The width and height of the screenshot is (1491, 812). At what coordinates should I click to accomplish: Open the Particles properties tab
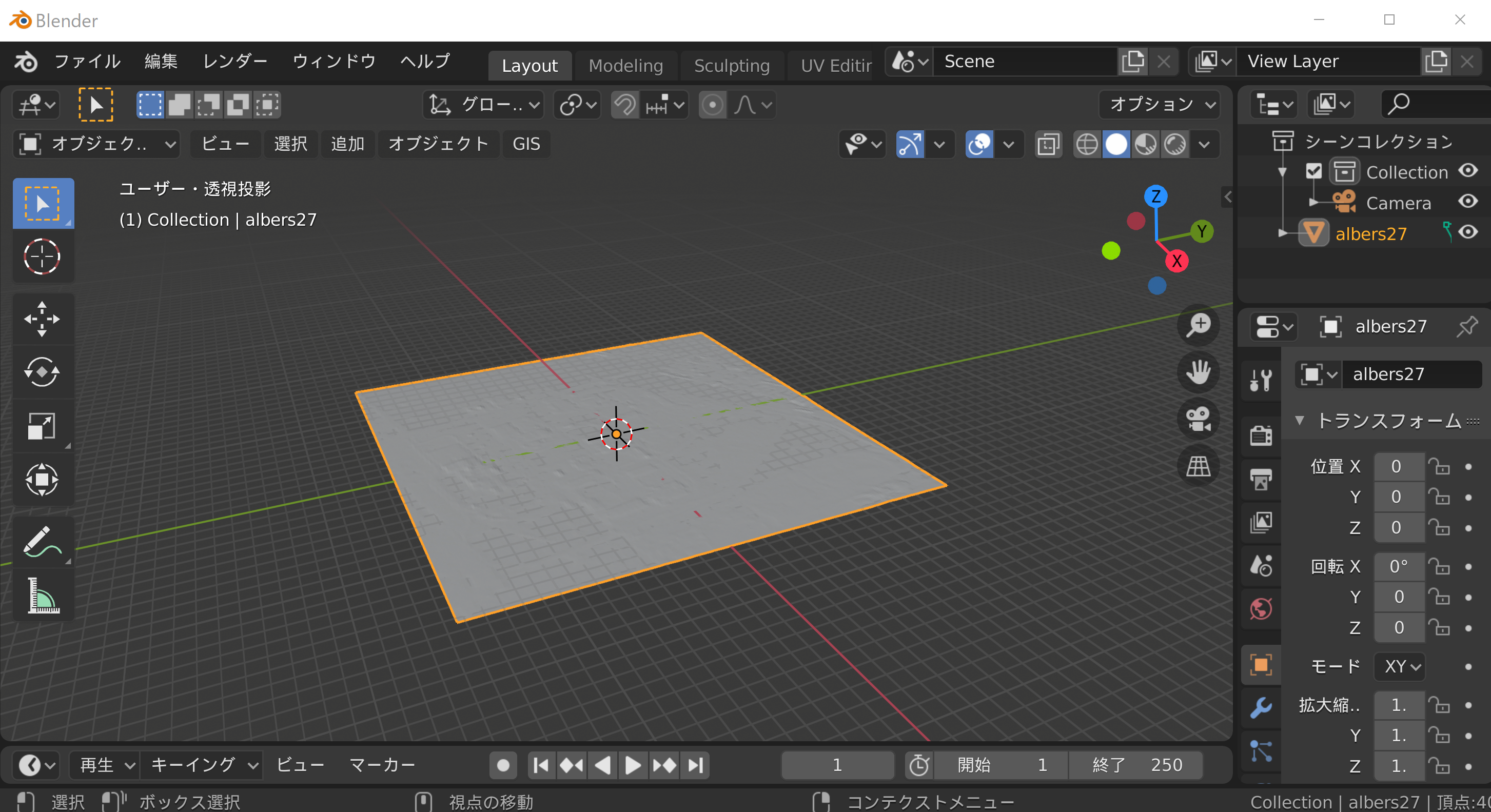click(x=1261, y=750)
